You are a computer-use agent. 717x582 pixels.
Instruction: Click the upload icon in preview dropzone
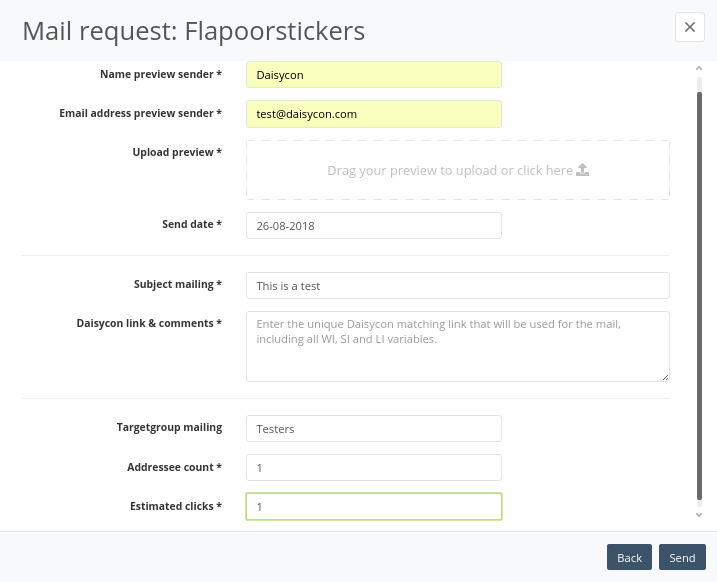coord(582,170)
